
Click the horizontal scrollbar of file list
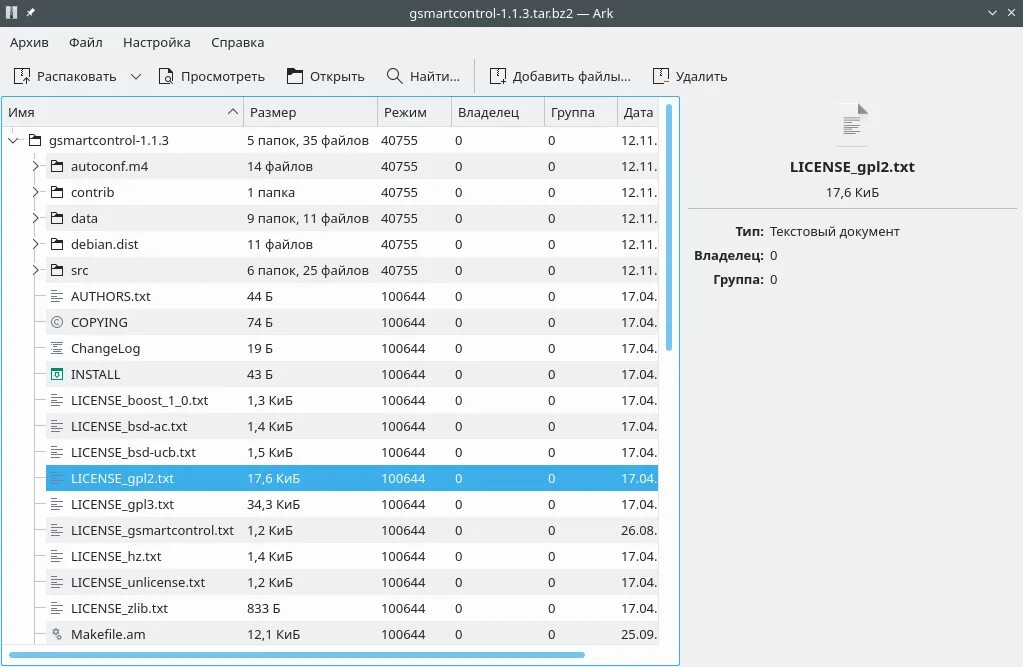[297, 655]
